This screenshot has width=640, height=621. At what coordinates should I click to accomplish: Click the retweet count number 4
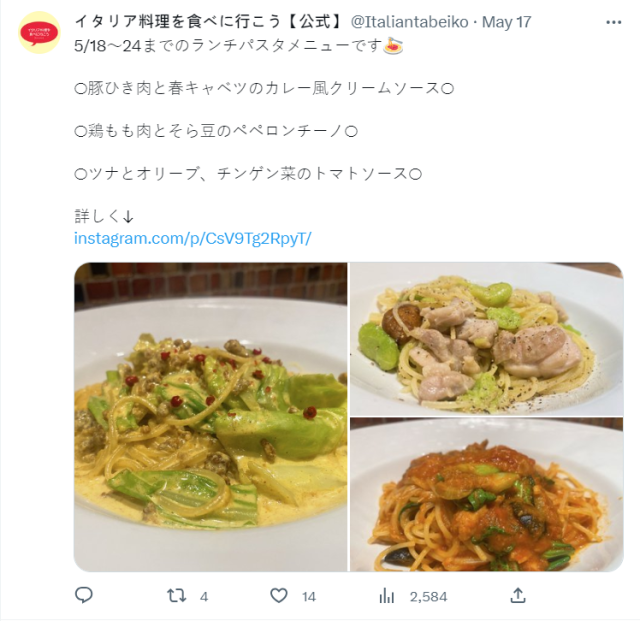204,597
